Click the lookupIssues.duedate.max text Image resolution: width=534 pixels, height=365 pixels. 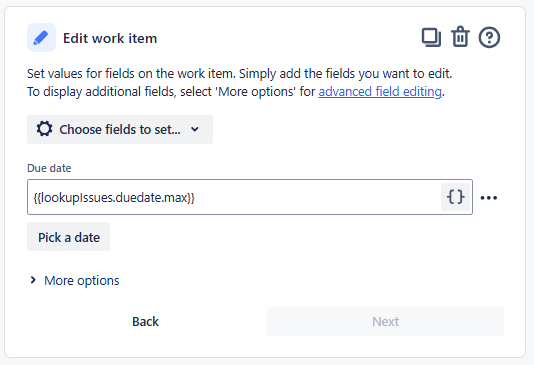(114, 197)
